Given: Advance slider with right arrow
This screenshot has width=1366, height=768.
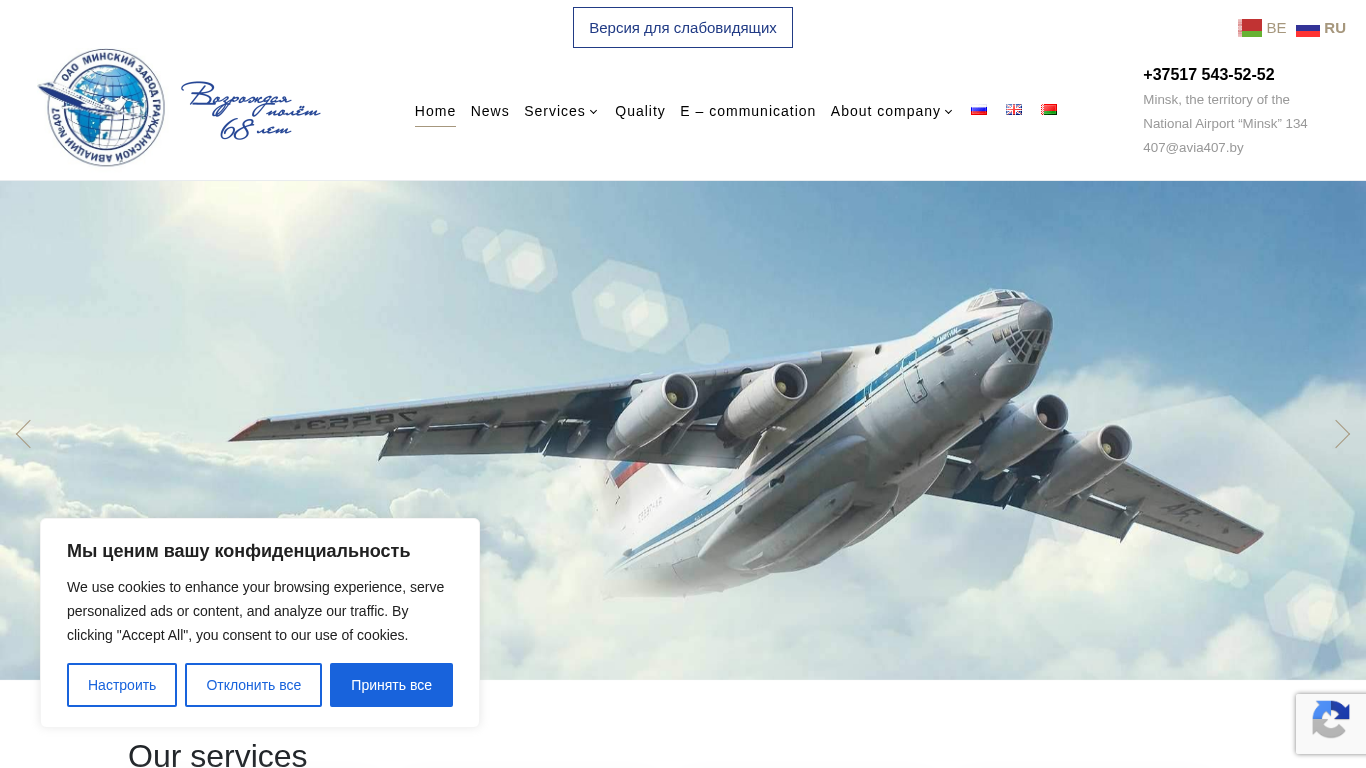Looking at the screenshot, I should [x=1342, y=434].
